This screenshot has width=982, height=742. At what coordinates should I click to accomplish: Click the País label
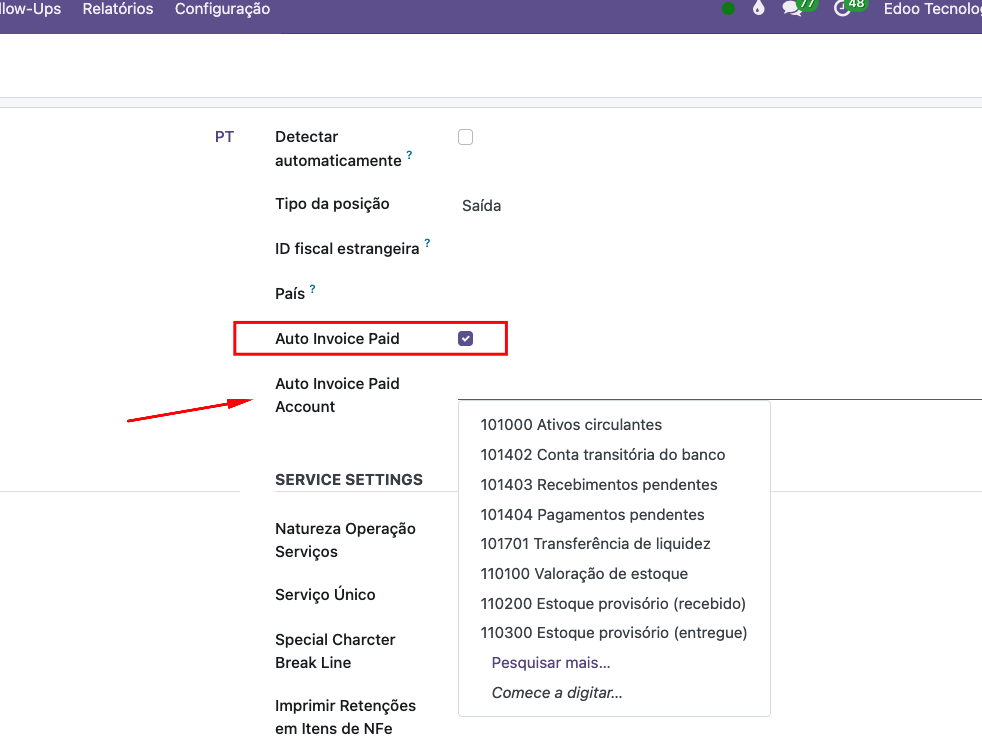tap(290, 294)
